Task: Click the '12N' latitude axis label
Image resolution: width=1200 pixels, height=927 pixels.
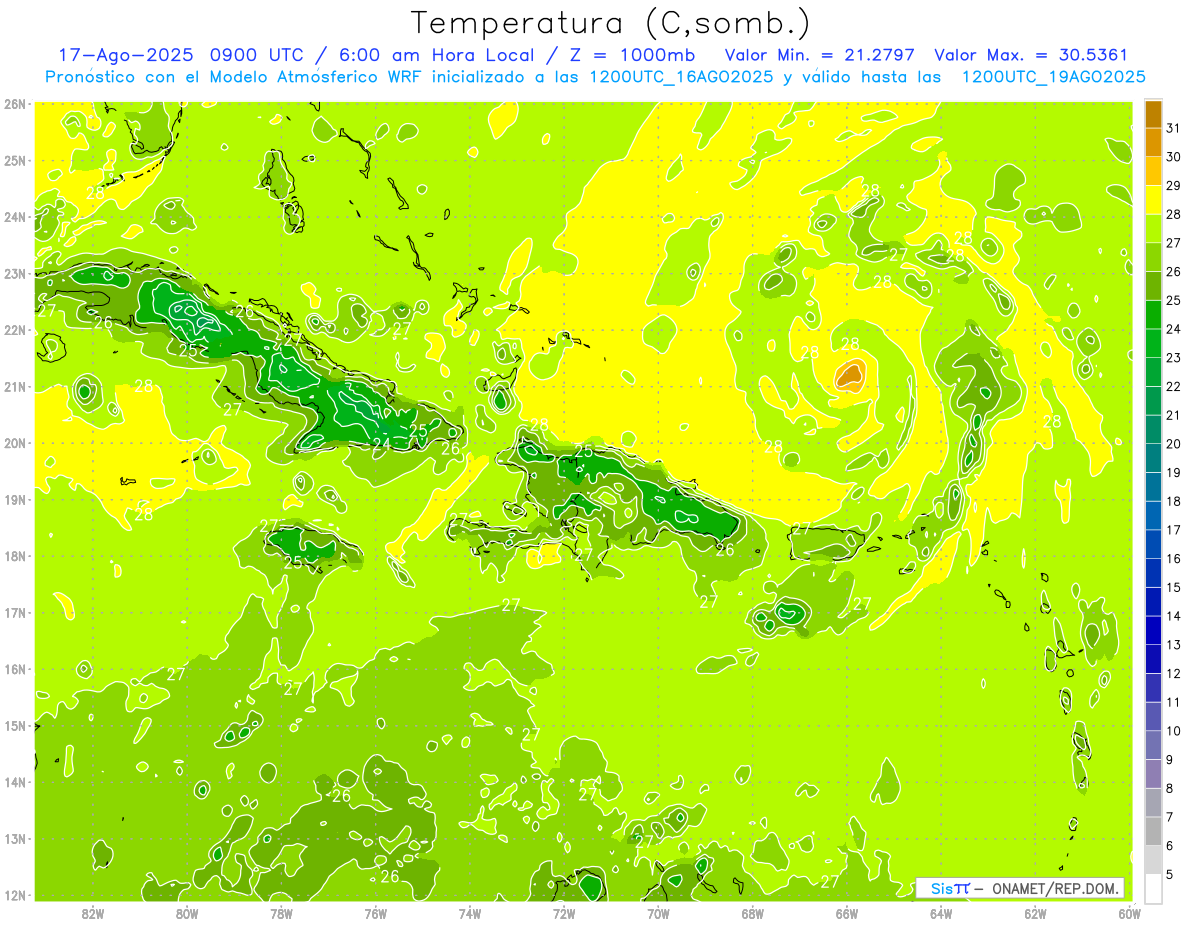Action: click(x=14, y=895)
